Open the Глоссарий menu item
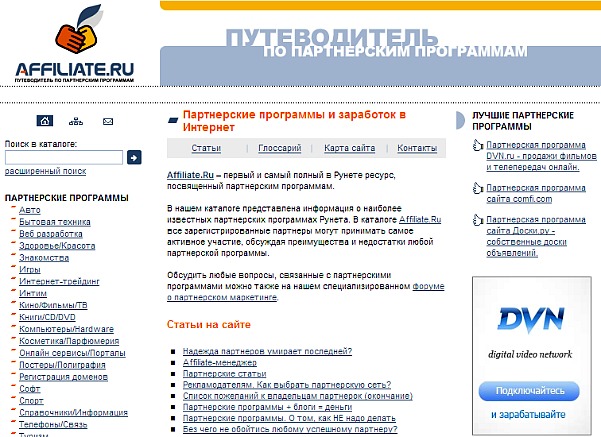 click(279, 148)
